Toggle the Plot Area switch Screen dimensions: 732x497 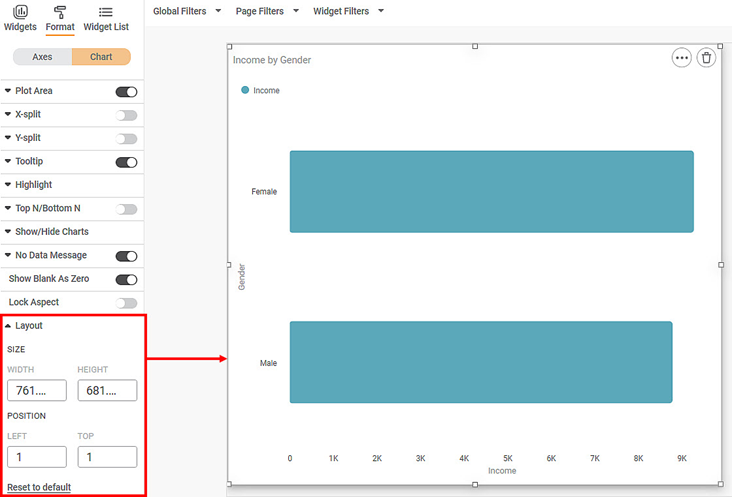click(126, 92)
